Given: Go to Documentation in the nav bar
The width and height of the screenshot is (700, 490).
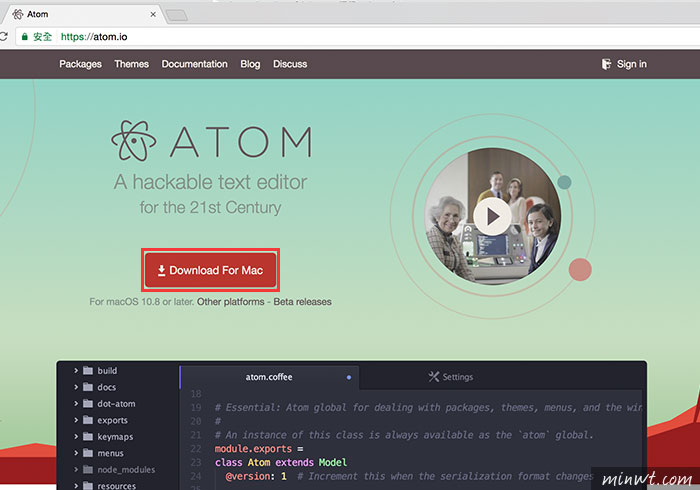Looking at the screenshot, I should tap(195, 64).
